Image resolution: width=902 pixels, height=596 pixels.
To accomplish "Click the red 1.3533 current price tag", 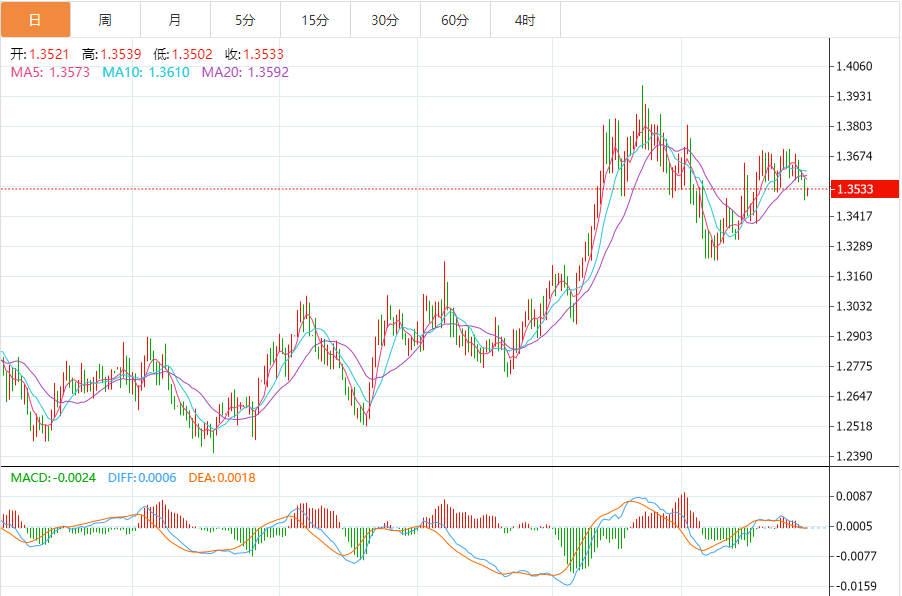I will point(865,189).
